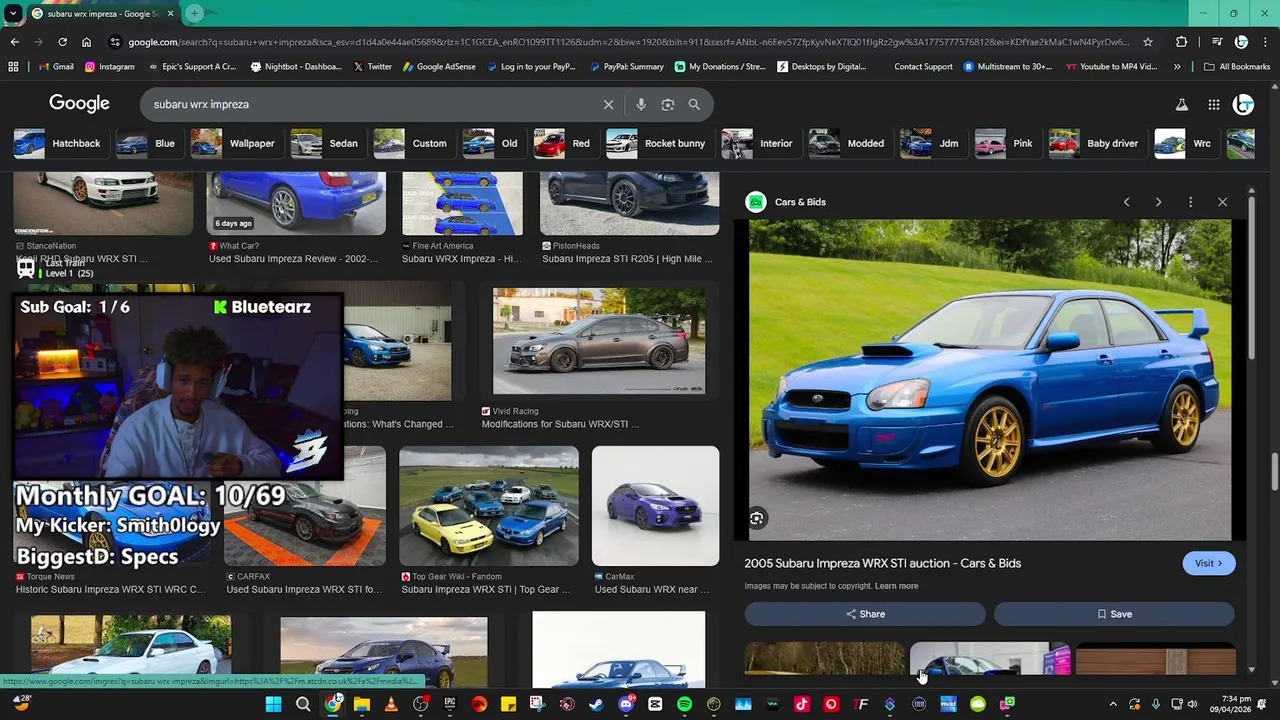Viewport: 1280px width, 720px height.
Task: Close the Cars & Bids image preview panel
Action: [x=1222, y=202]
